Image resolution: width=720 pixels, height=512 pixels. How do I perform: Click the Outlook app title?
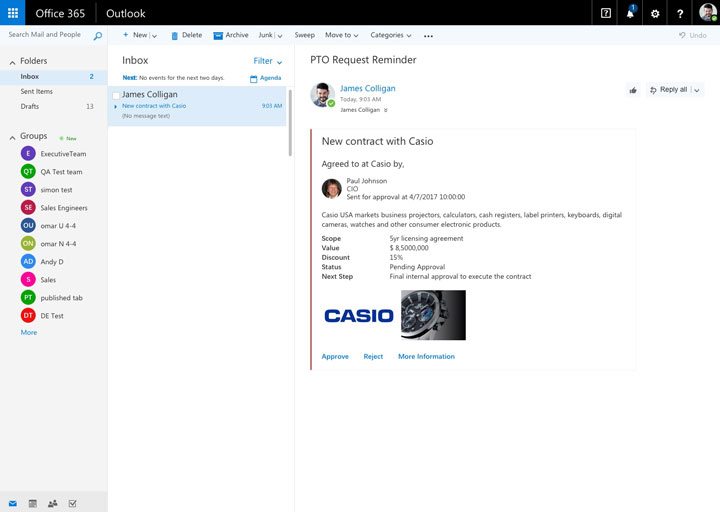pyautogui.click(x=125, y=13)
